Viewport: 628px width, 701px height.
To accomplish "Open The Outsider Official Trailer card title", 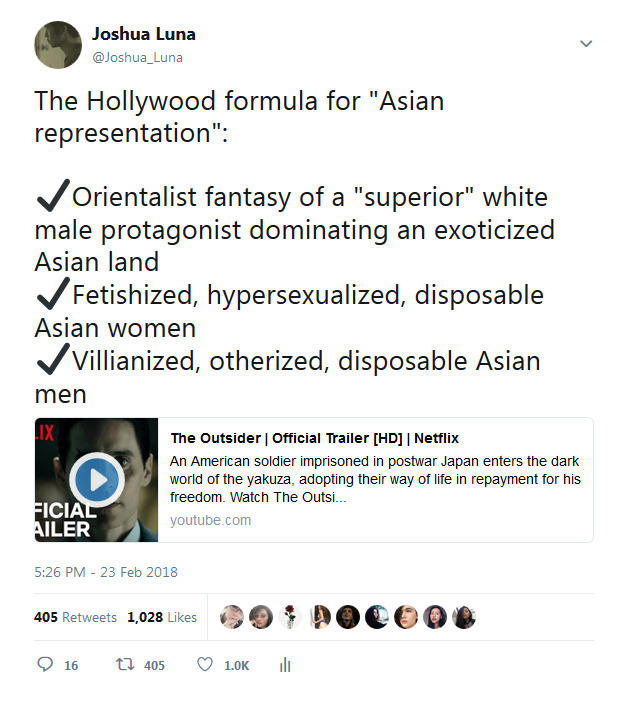I will 315,438.
